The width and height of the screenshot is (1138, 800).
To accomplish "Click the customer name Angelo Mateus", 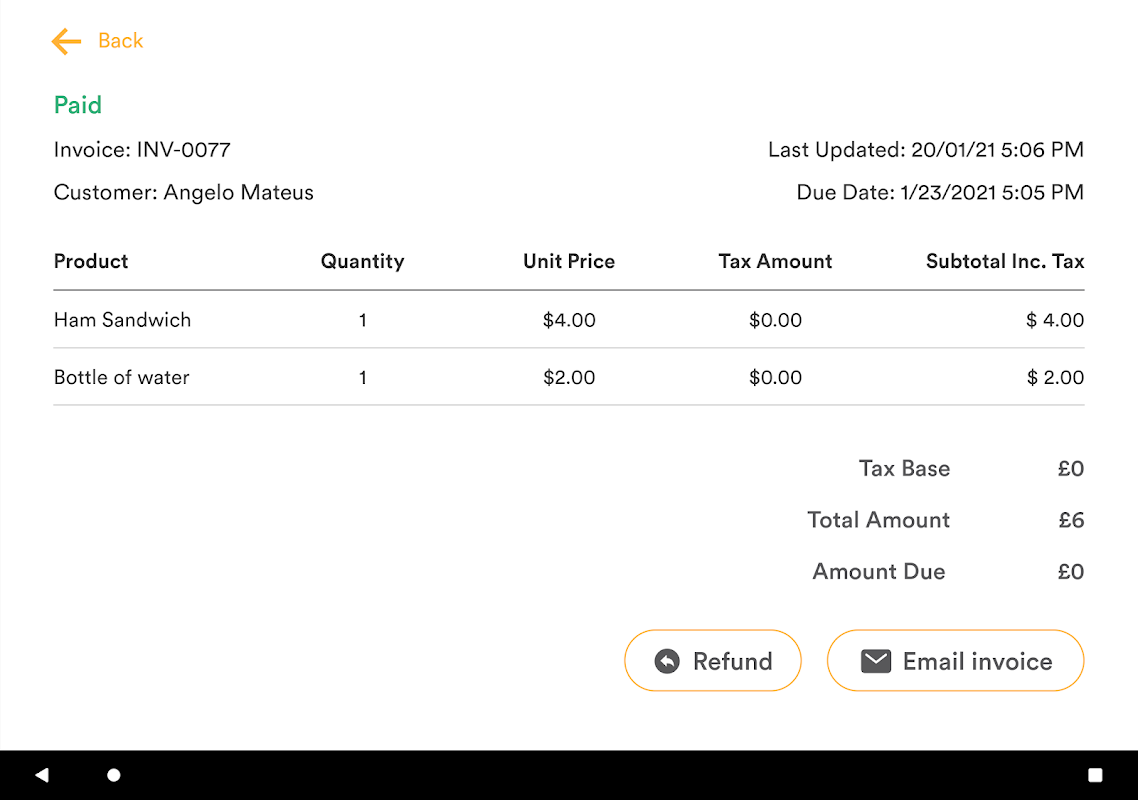I will pyautogui.click(x=239, y=192).
